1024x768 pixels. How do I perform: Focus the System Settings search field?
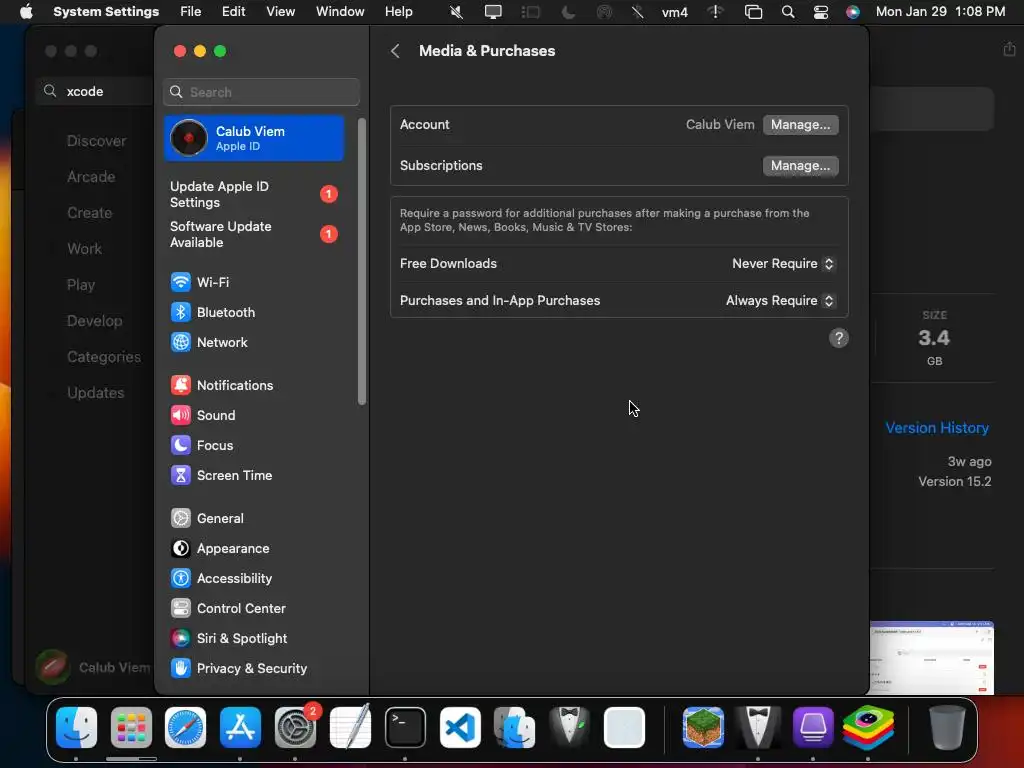click(261, 92)
